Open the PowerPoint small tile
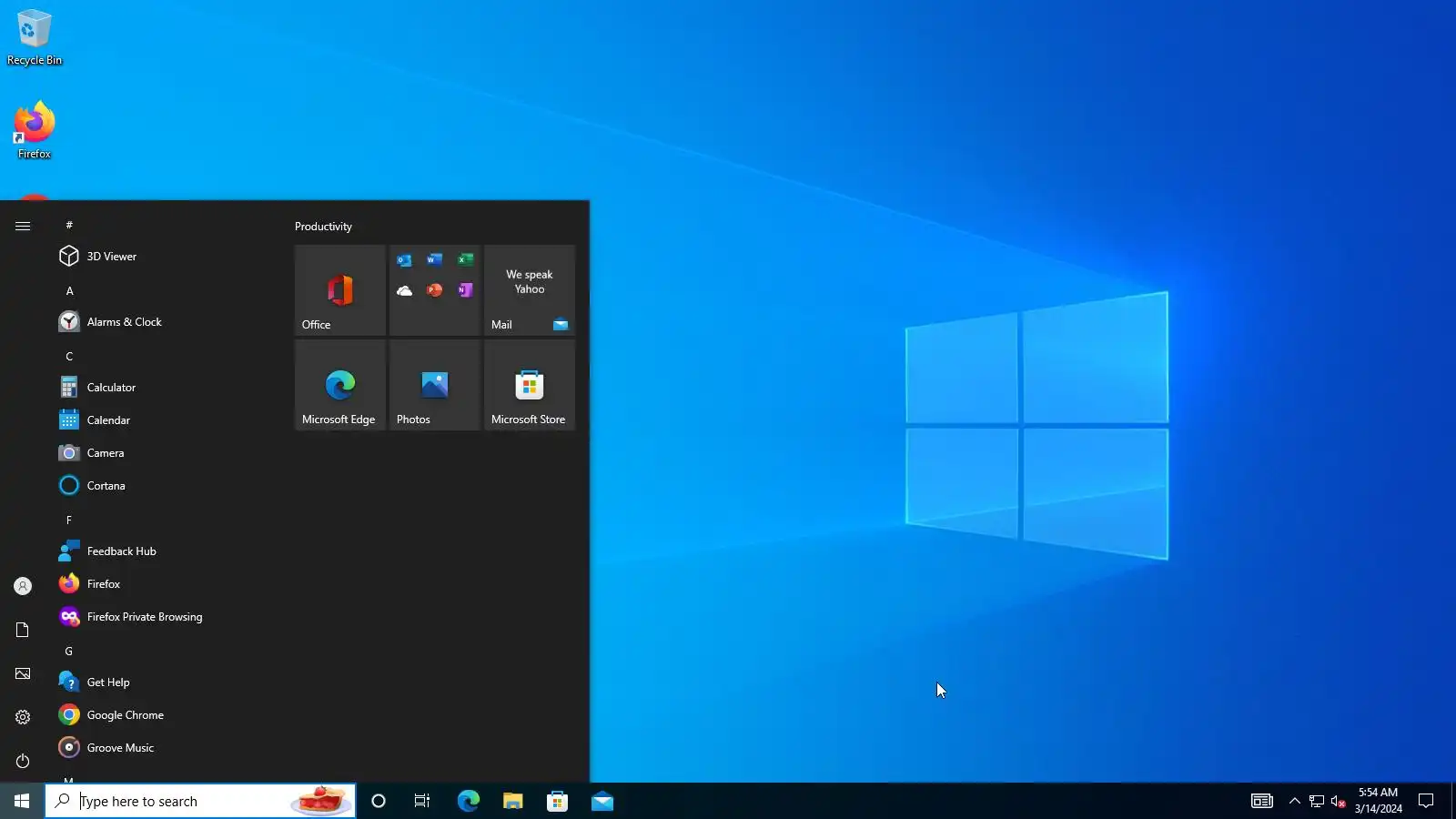The height and width of the screenshot is (819, 1456). (x=435, y=290)
